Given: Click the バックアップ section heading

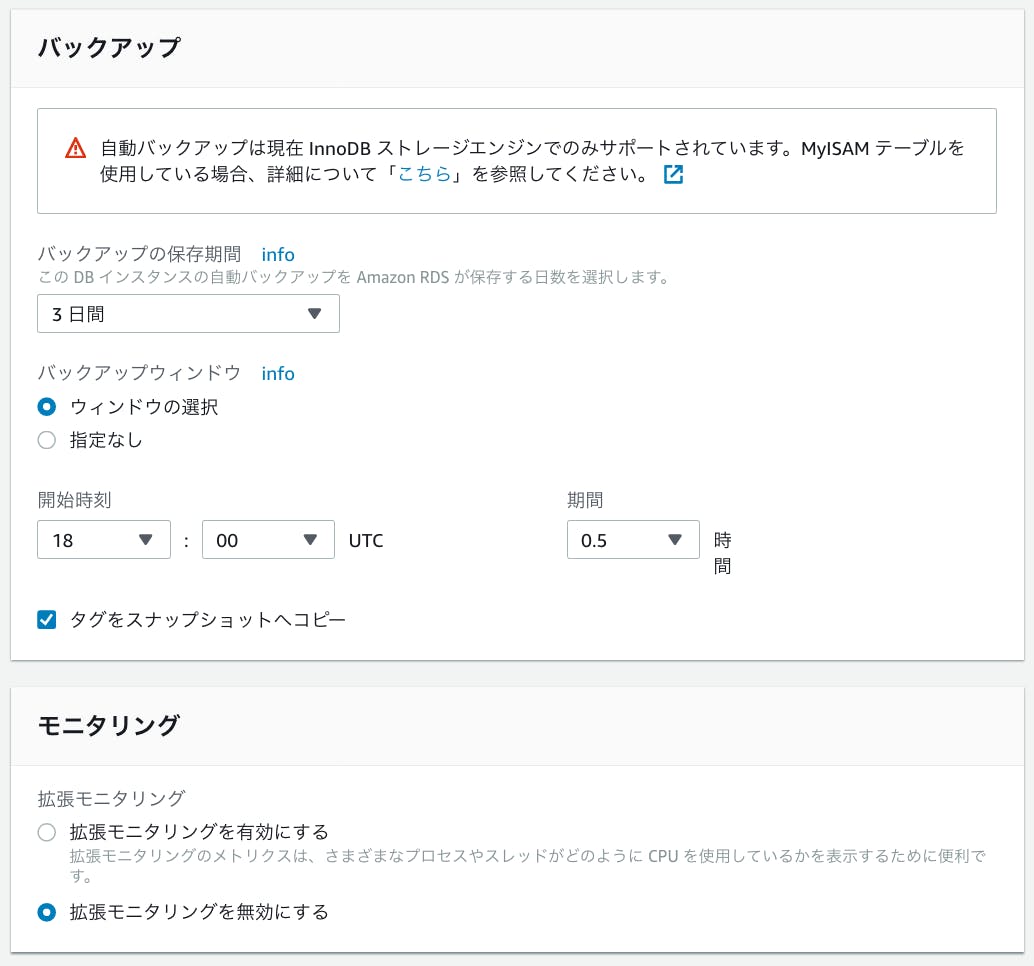Looking at the screenshot, I should pyautogui.click(x=109, y=48).
